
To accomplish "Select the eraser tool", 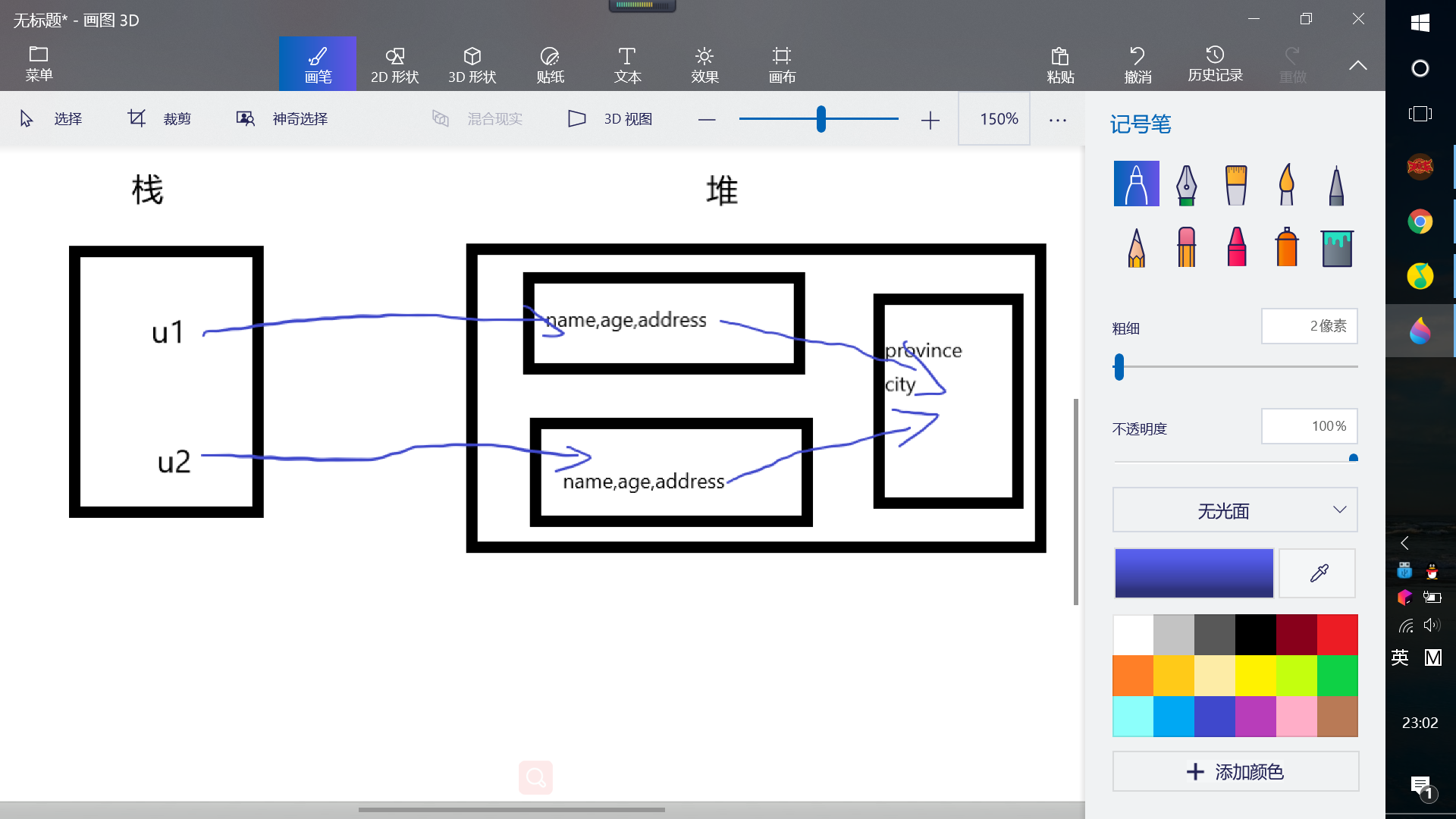I will pos(1186,247).
